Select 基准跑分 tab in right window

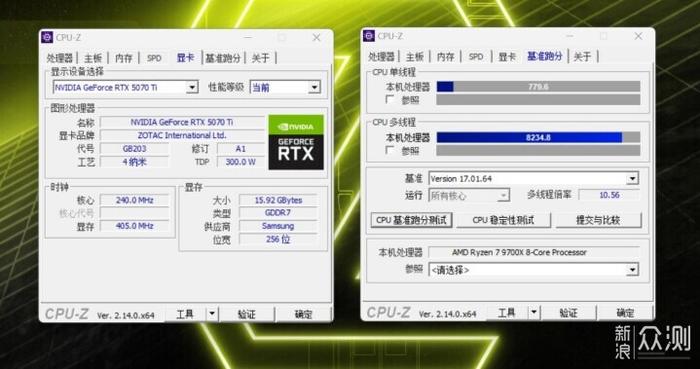click(545, 56)
